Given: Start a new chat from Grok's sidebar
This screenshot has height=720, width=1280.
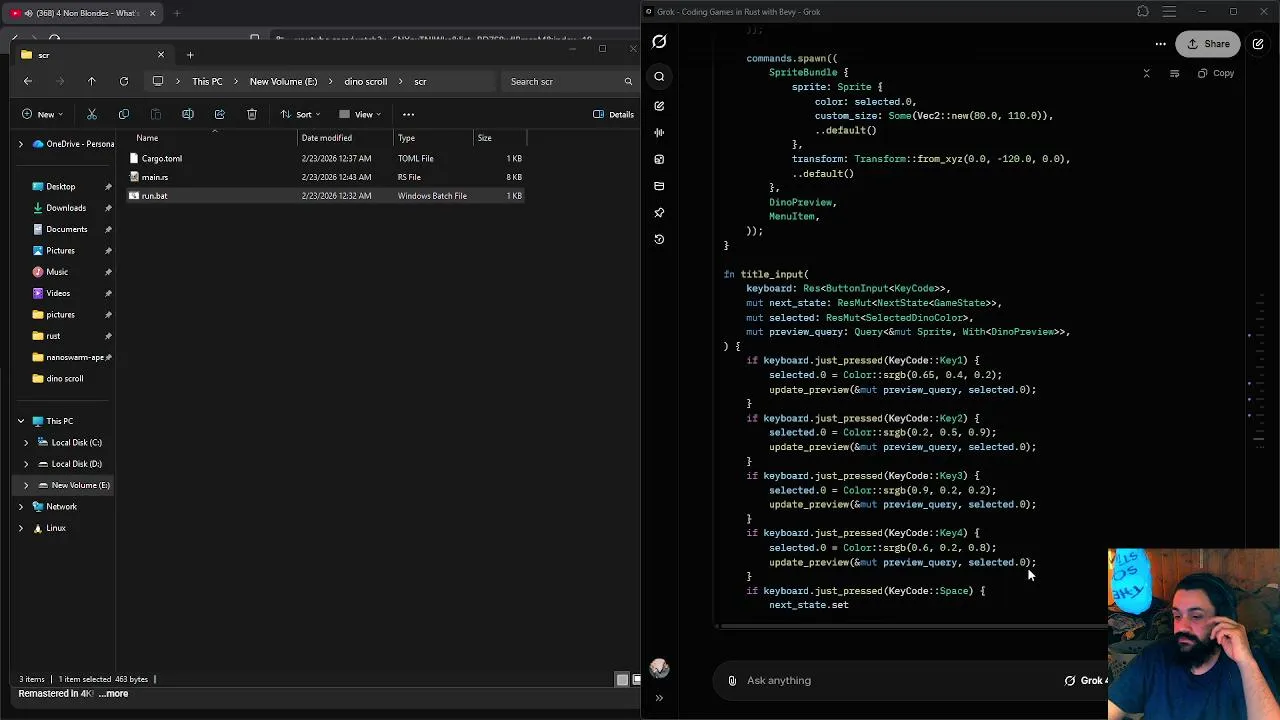Looking at the screenshot, I should (x=659, y=105).
